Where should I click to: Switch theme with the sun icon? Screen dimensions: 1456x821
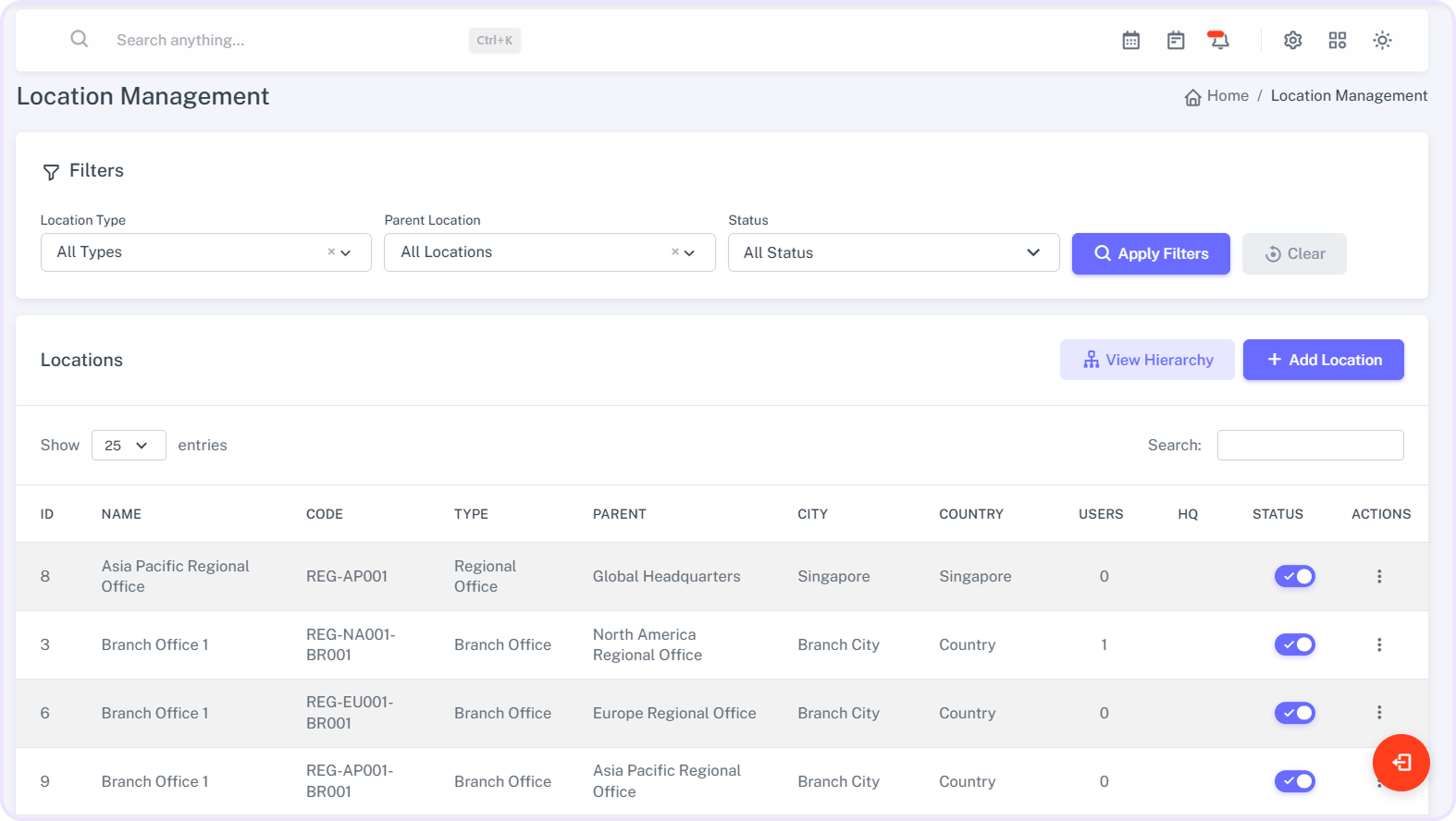pyautogui.click(x=1382, y=41)
